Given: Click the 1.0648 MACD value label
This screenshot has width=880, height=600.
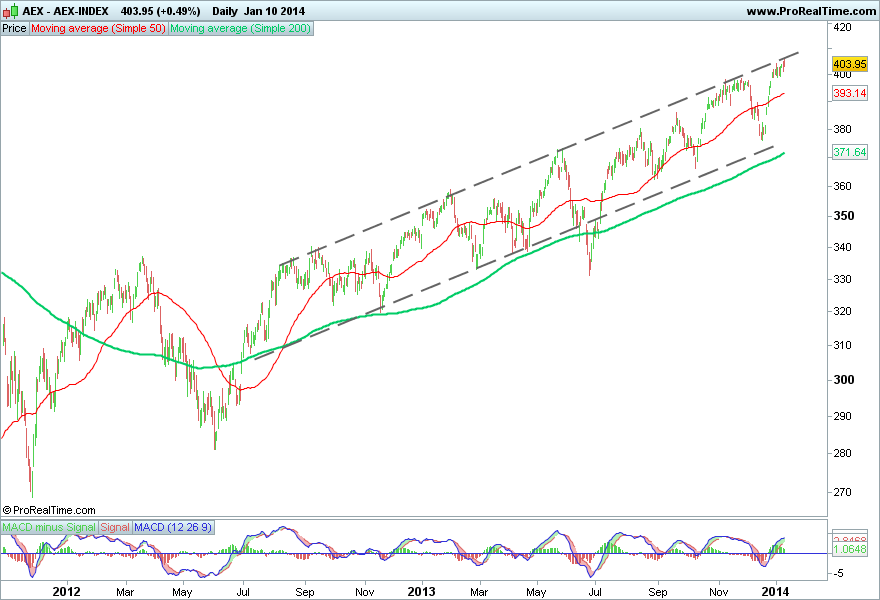Looking at the screenshot, I should pos(850,549).
